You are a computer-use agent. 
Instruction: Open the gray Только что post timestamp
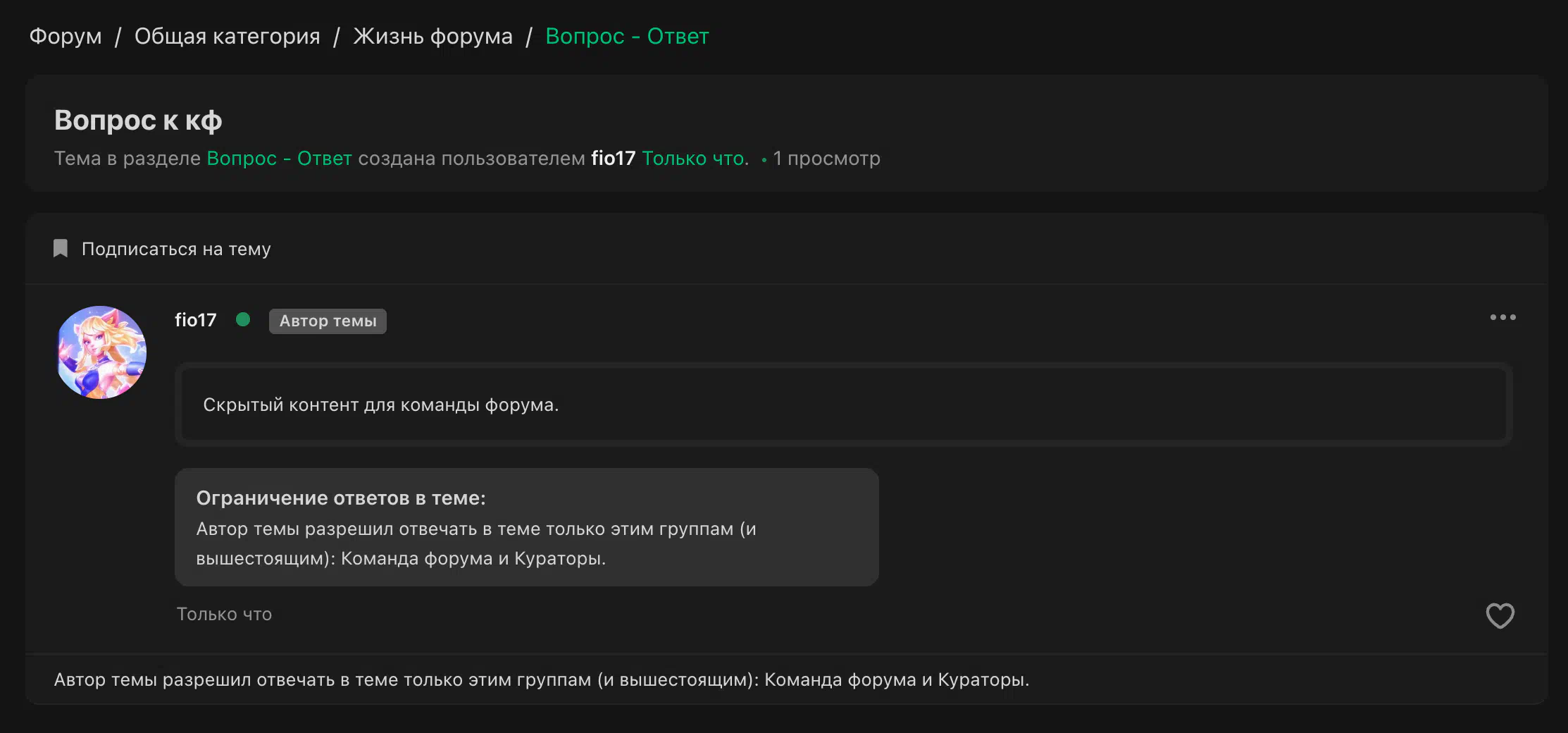click(224, 615)
